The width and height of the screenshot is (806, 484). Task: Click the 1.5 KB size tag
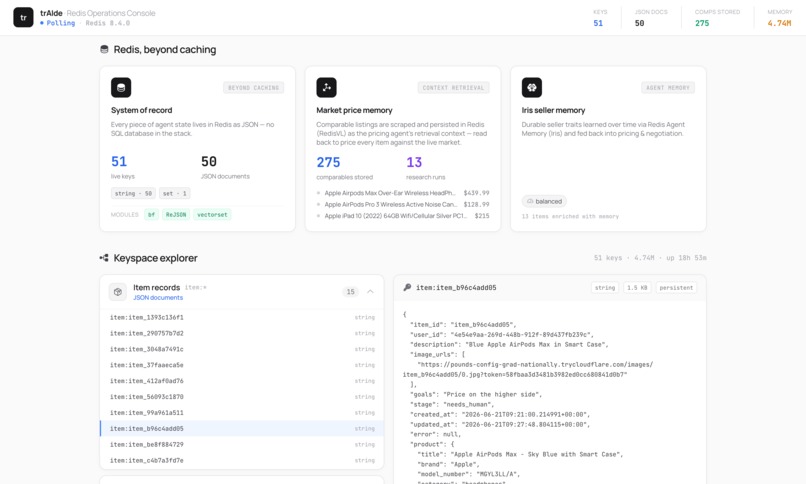(637, 288)
